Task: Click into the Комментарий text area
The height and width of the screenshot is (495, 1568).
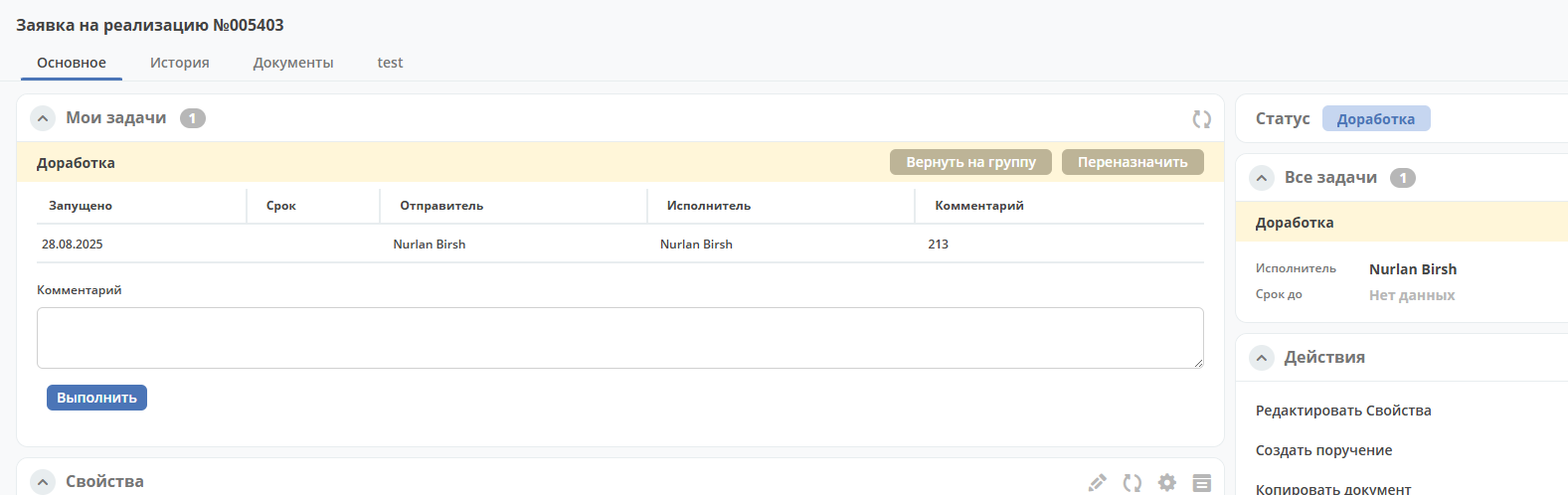Action: [620, 338]
